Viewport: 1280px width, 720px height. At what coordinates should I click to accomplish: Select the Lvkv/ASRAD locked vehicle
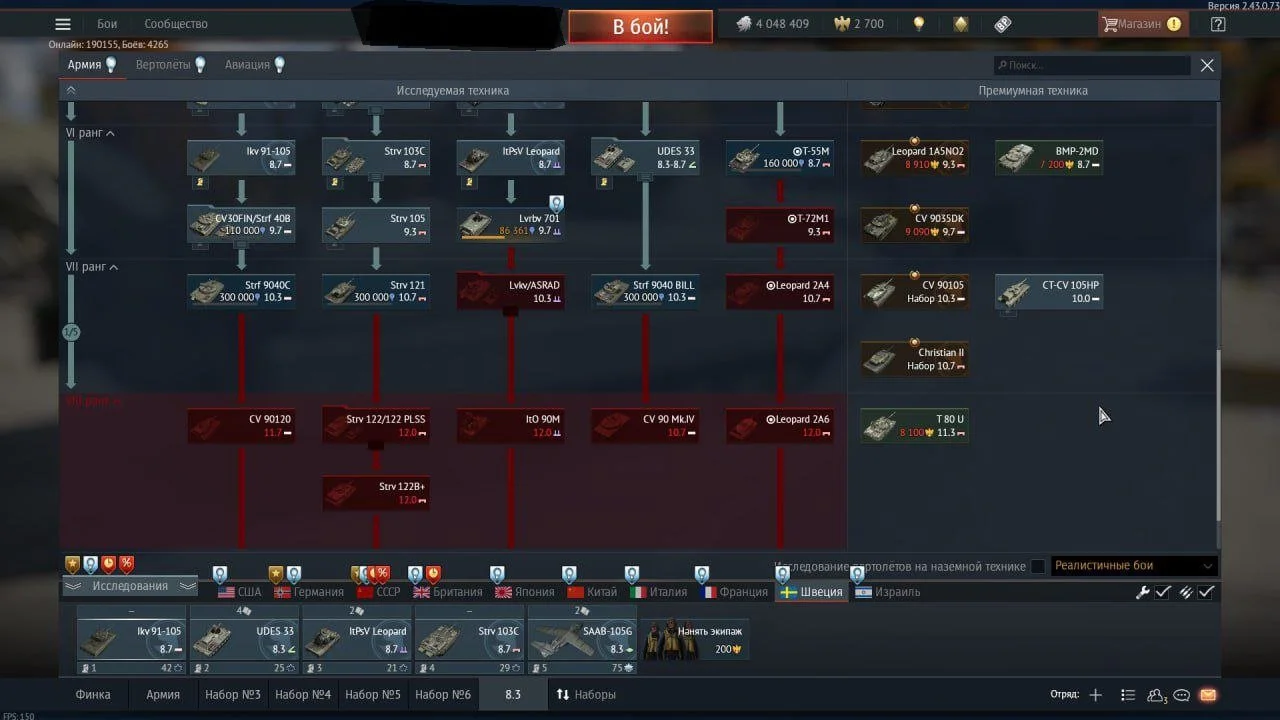[x=511, y=291]
